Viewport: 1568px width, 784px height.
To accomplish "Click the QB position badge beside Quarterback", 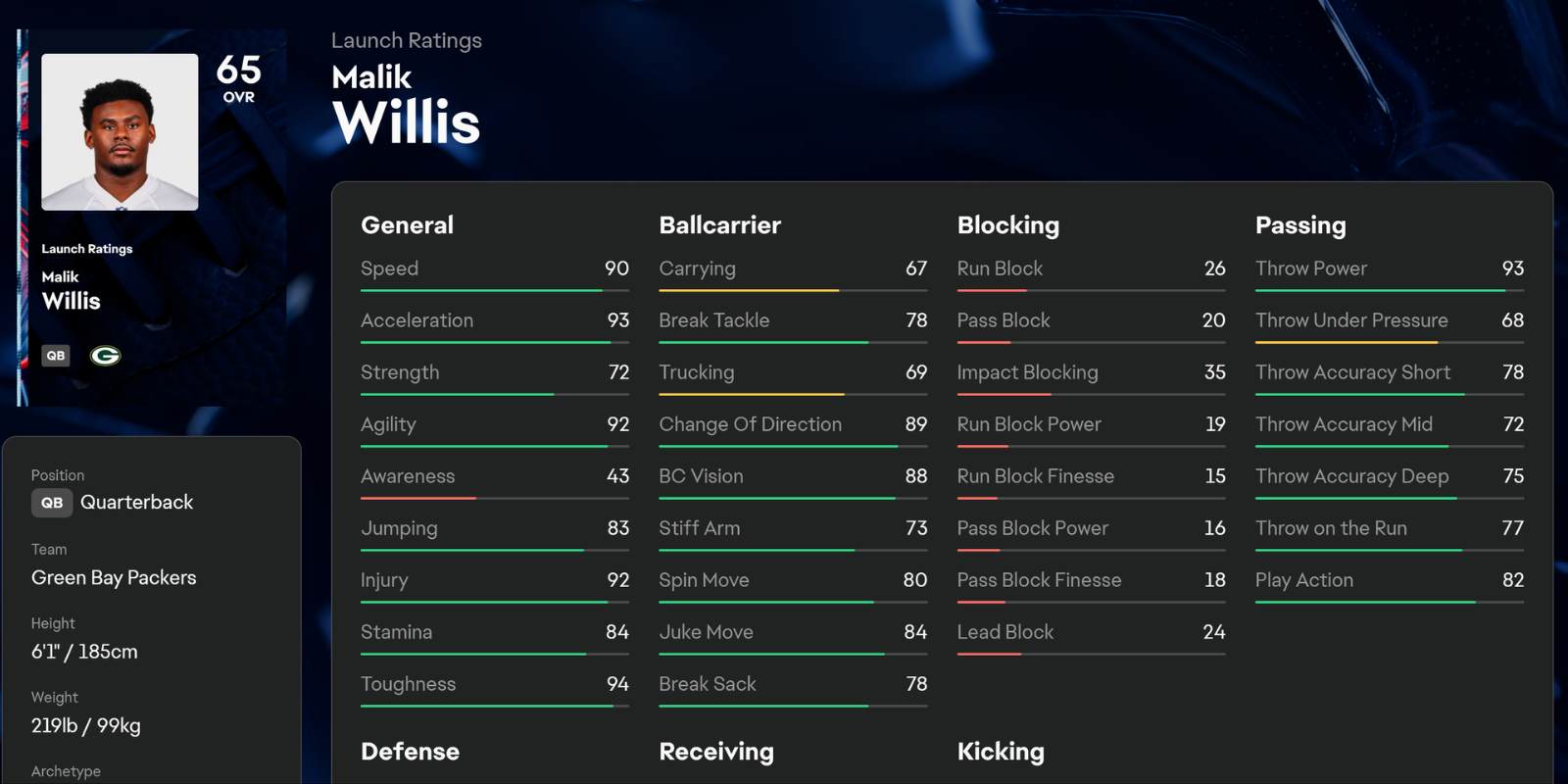I will click(52, 503).
